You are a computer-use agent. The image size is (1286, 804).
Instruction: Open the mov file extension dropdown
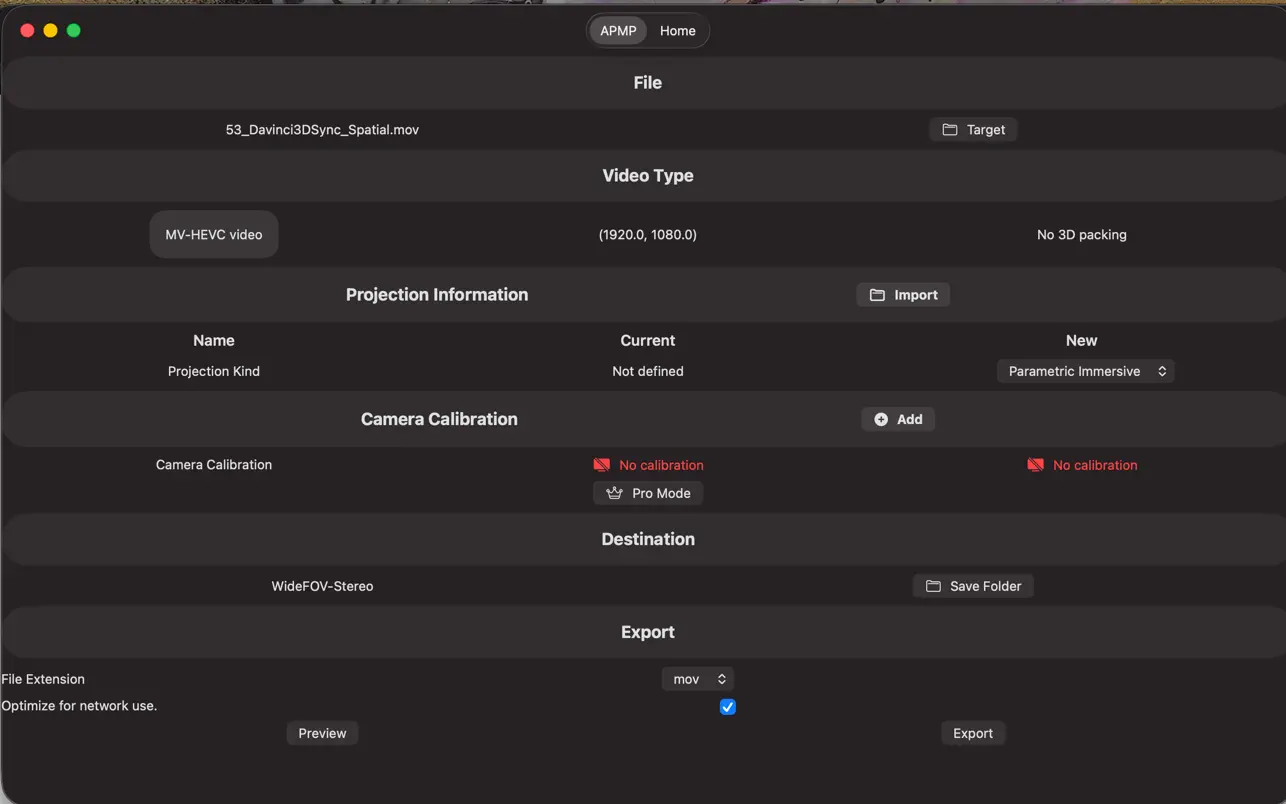697,678
